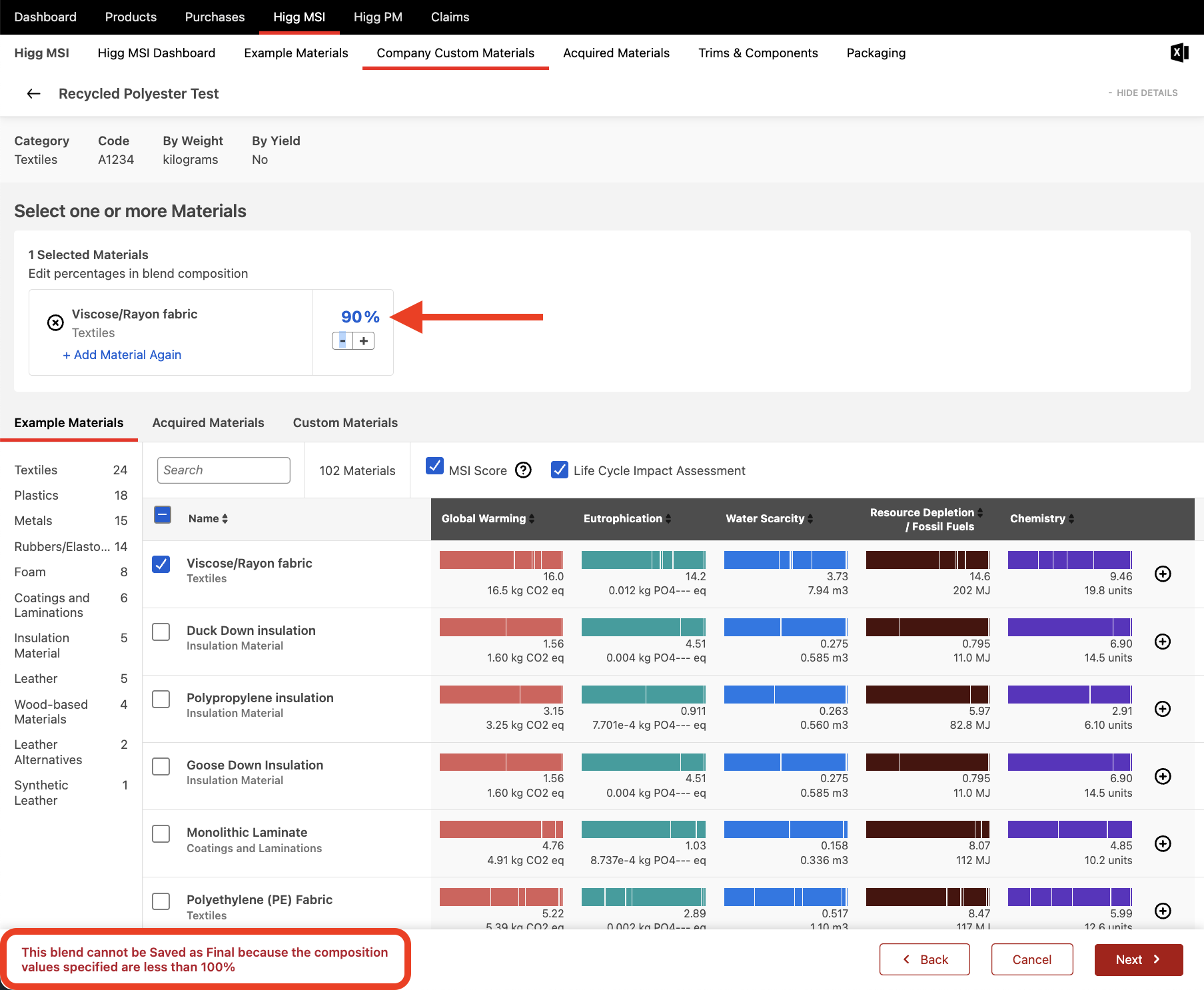The height and width of the screenshot is (990, 1204).
Task: Expand details for Polyethylene (PE) Fabric row
Action: (x=1163, y=911)
